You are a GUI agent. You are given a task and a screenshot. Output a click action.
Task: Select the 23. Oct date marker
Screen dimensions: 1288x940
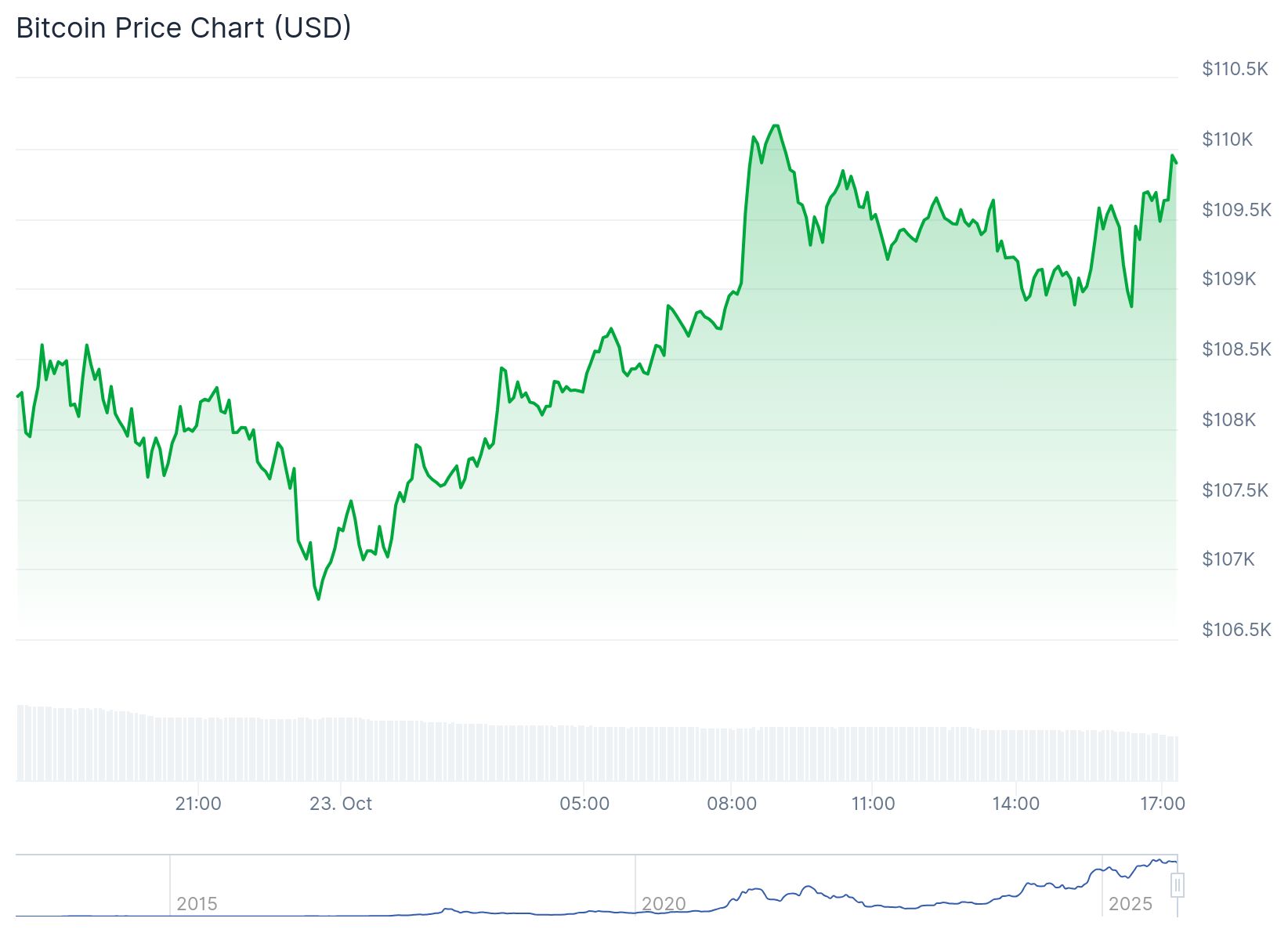[x=341, y=804]
